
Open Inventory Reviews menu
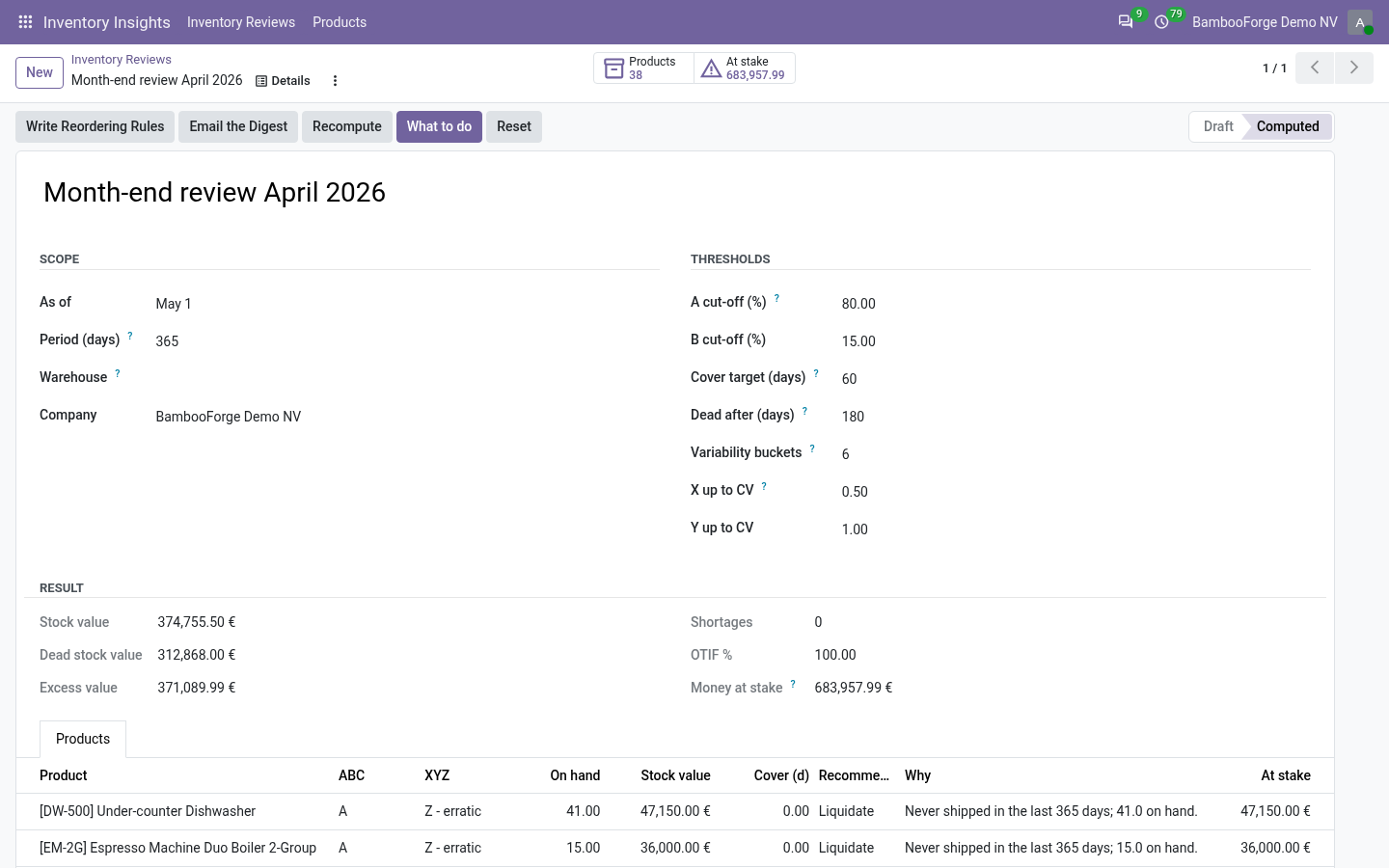tap(241, 22)
